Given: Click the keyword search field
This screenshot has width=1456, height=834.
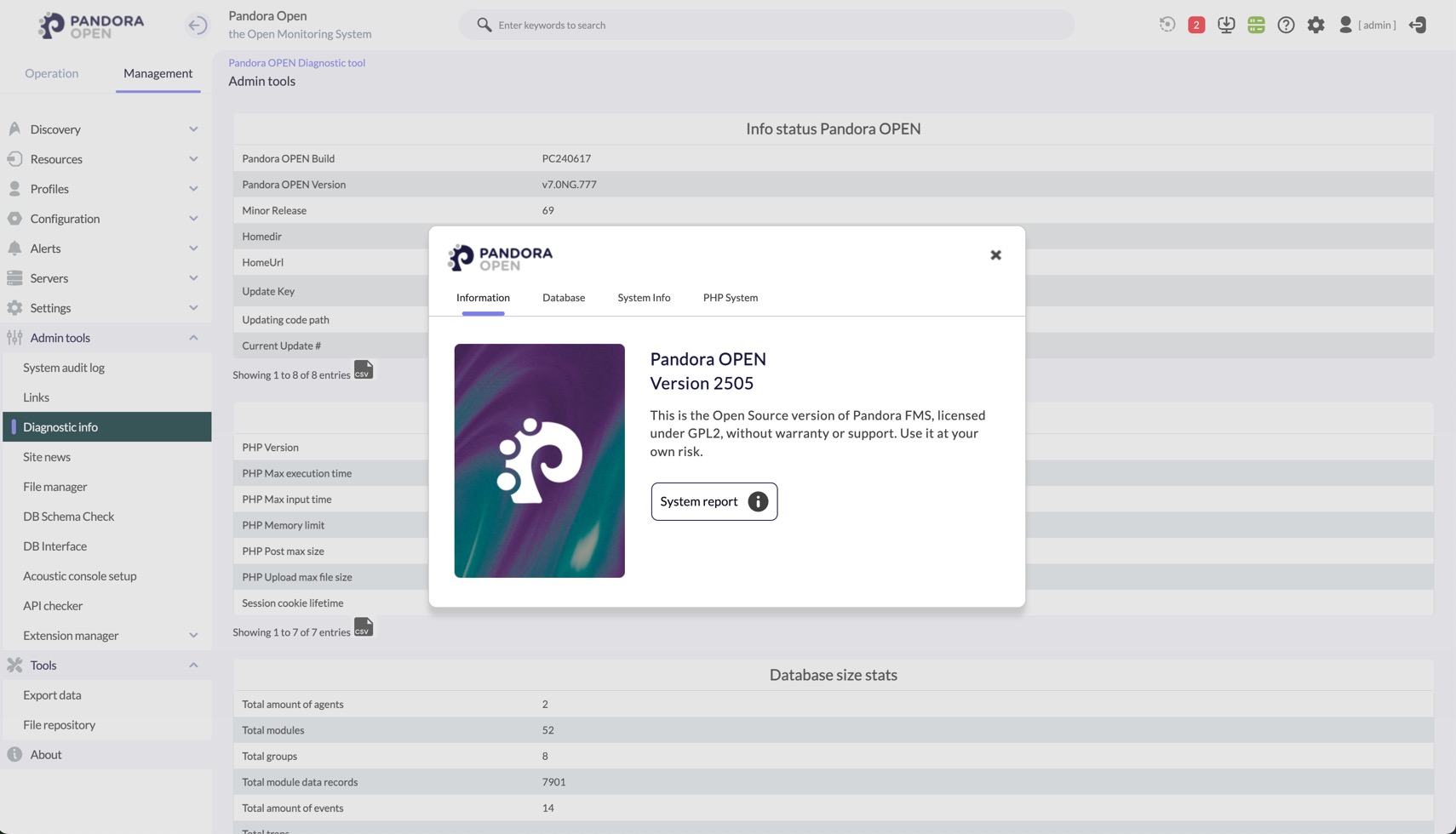Looking at the screenshot, I should point(766,25).
